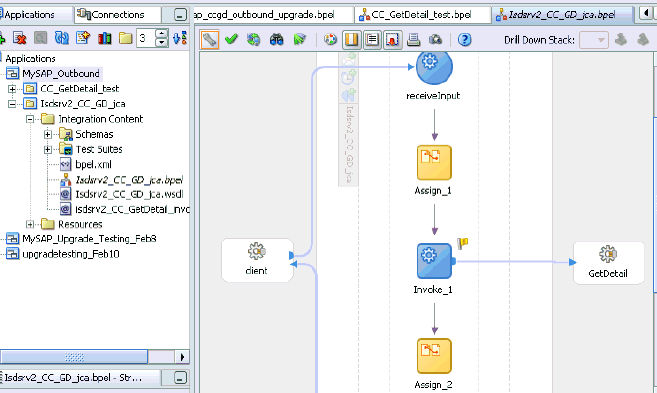The height and width of the screenshot is (393, 657).
Task: Select the receiveInput activity icon
Action: pos(434,67)
